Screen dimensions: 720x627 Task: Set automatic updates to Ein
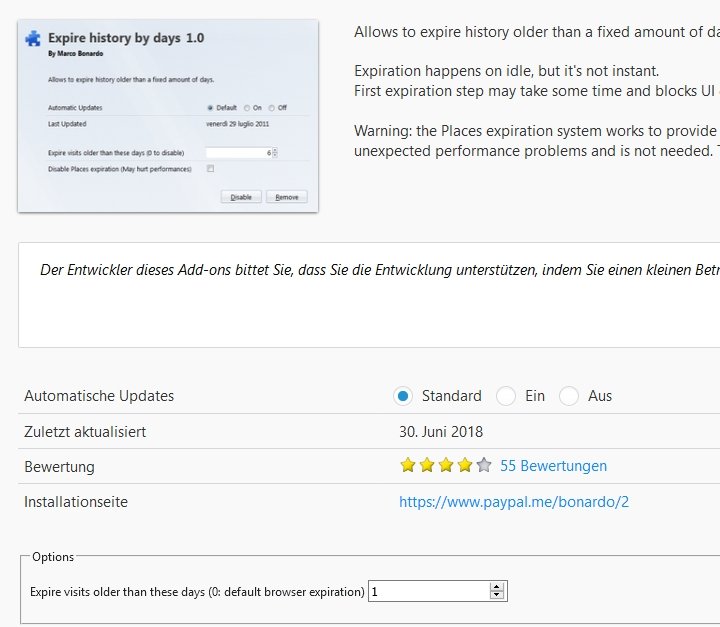(x=506, y=396)
